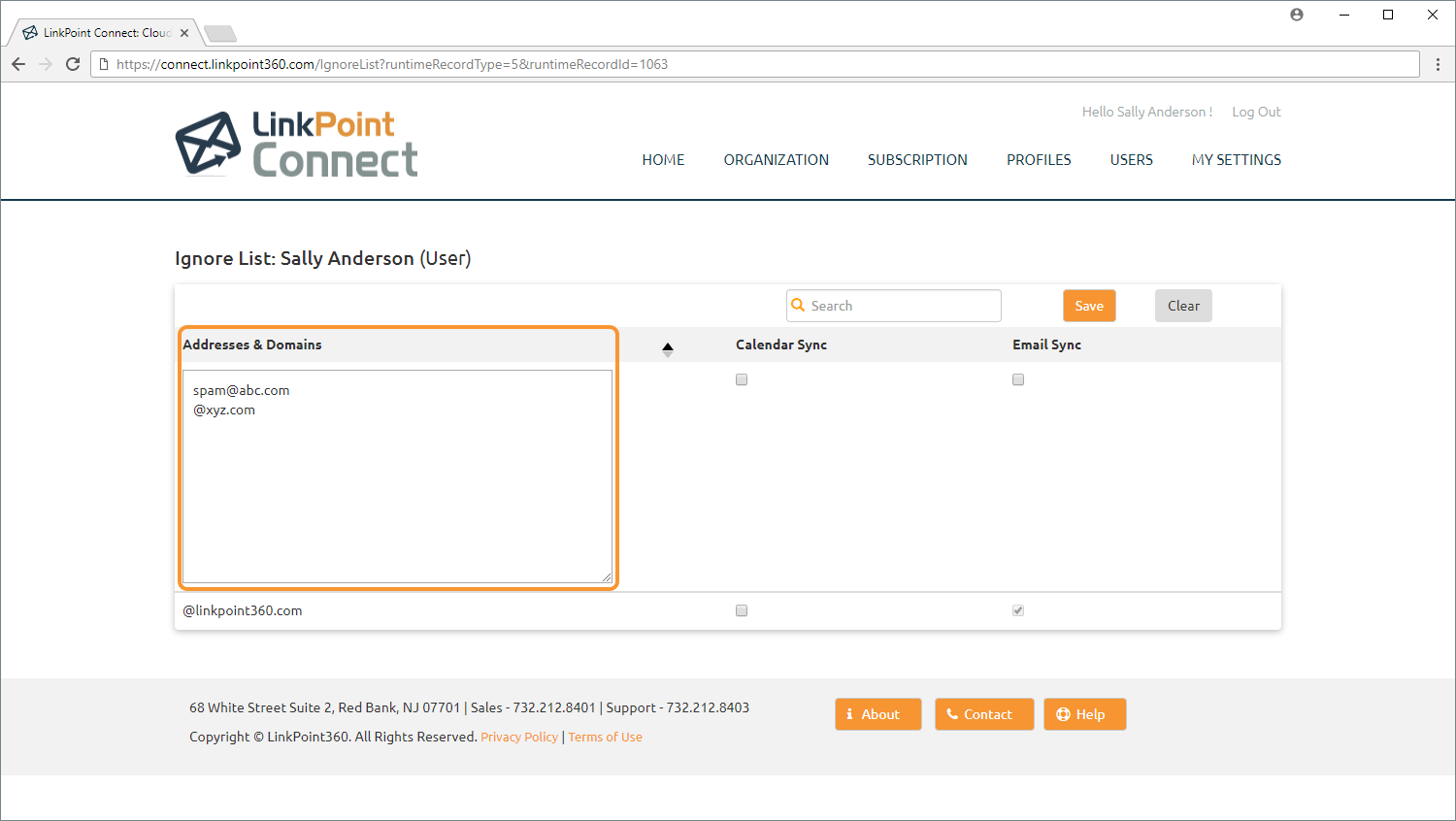Click the Calendar Sync column header

pos(781,345)
